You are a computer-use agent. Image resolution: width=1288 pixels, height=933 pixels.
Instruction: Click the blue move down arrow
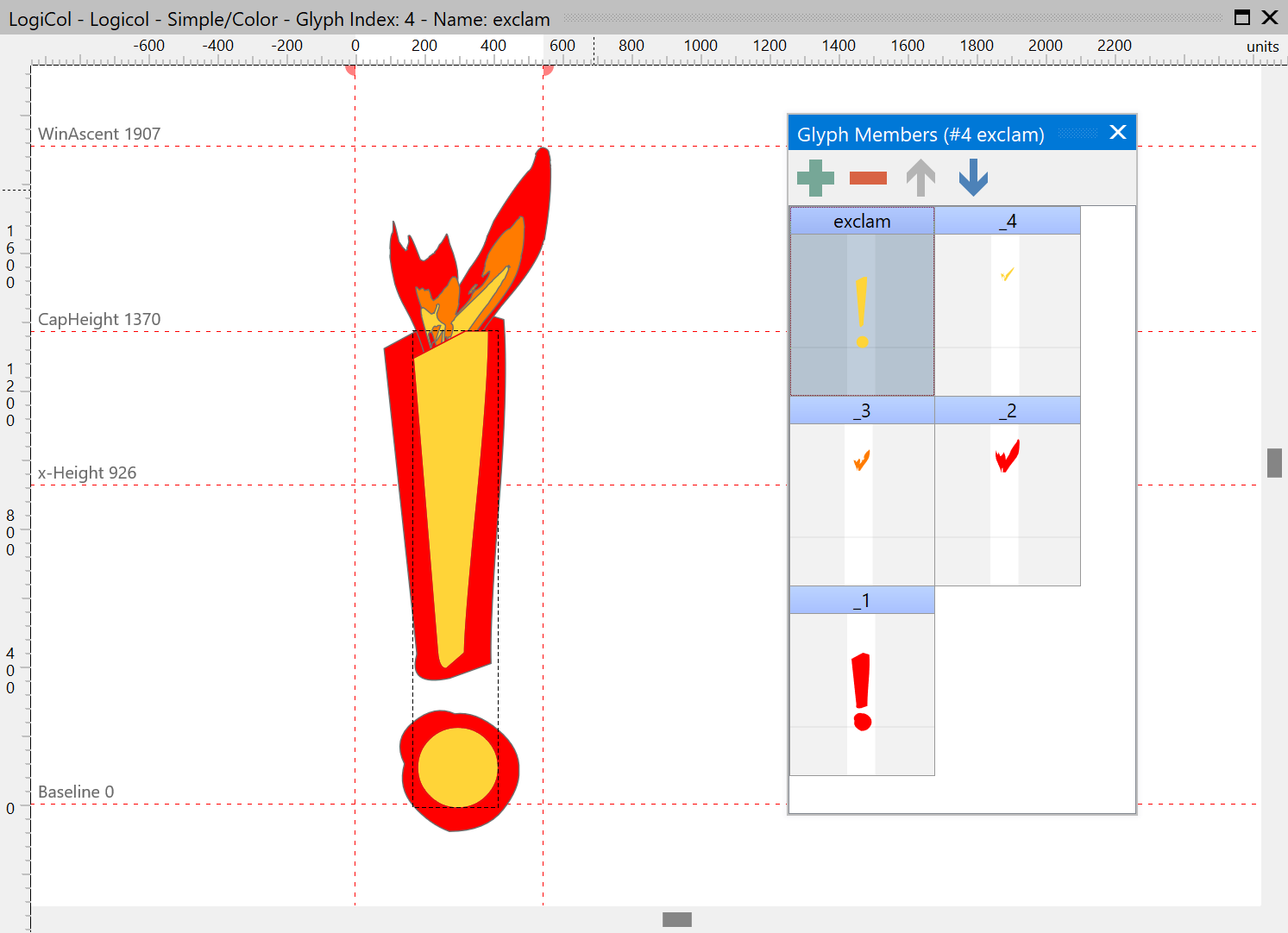point(973,178)
